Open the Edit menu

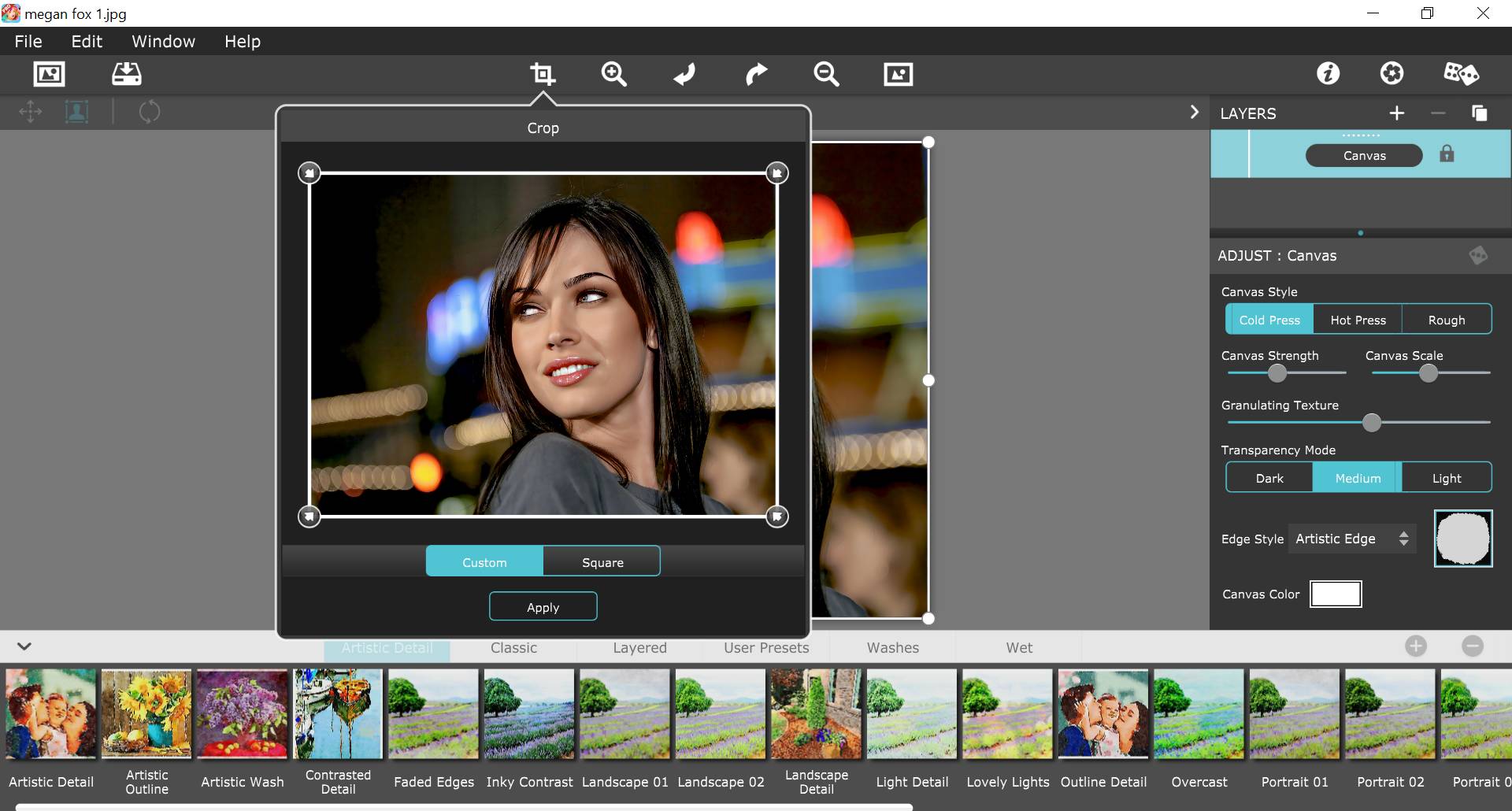click(x=87, y=42)
